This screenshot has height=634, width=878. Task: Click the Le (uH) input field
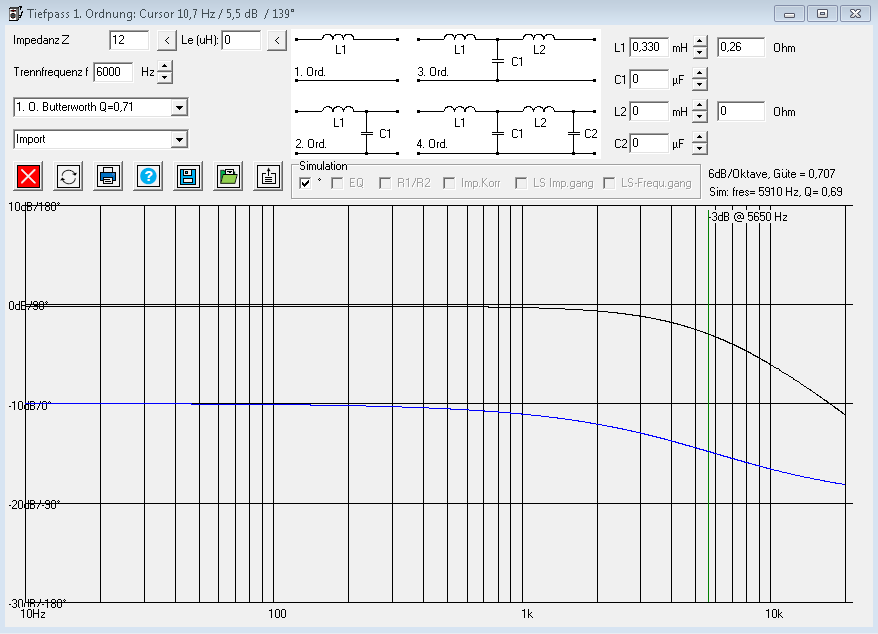[241, 40]
